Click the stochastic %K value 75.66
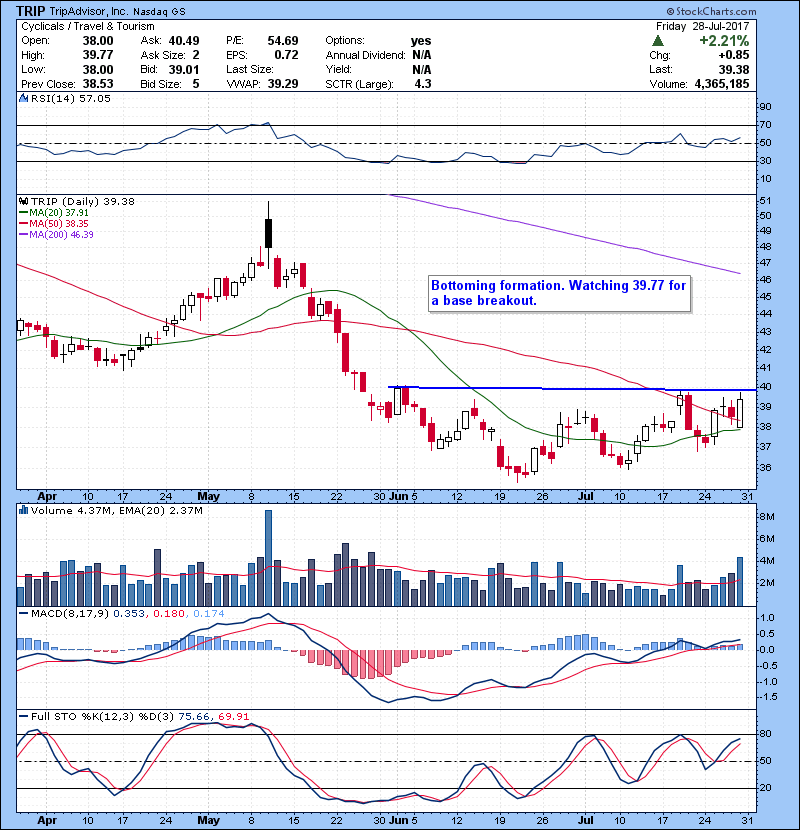 point(194,717)
